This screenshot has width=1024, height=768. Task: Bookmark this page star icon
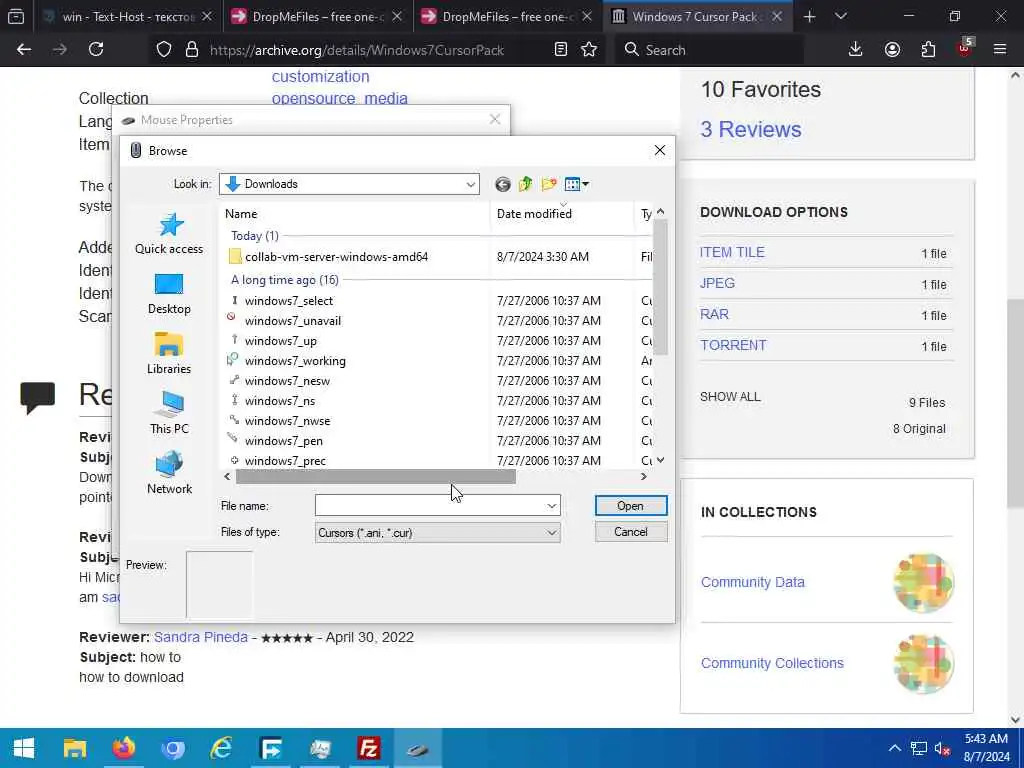tap(589, 50)
